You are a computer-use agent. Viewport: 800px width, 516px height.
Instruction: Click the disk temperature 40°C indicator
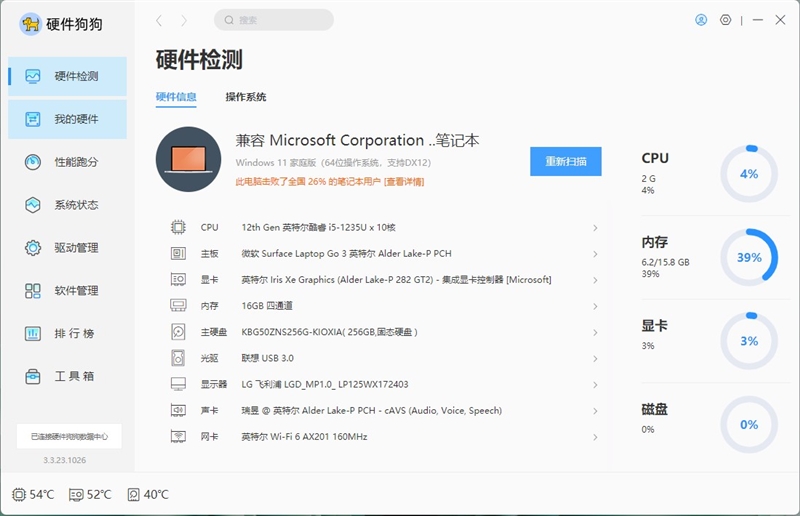tap(148, 495)
